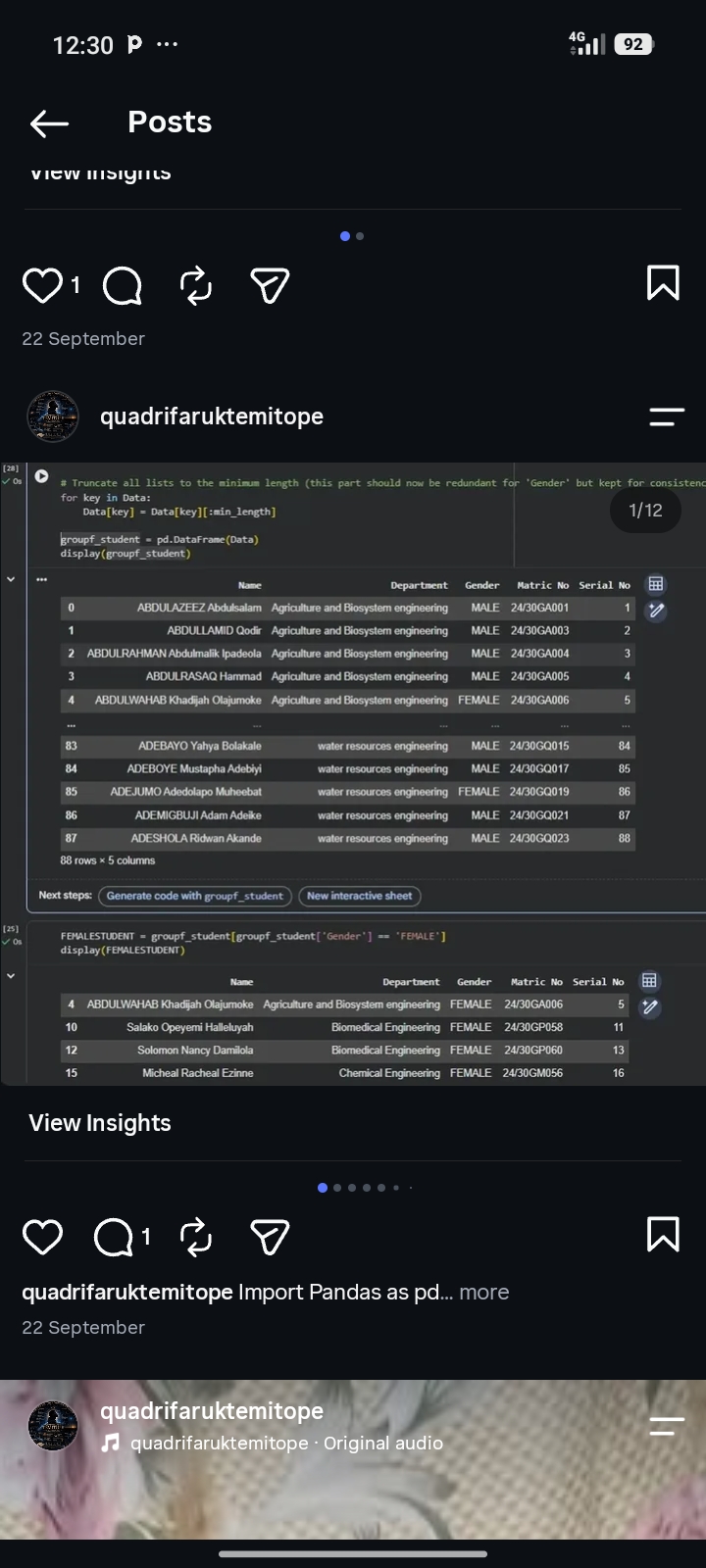Tap the back arrow next to Posts
The image size is (706, 1568).
coord(49,122)
